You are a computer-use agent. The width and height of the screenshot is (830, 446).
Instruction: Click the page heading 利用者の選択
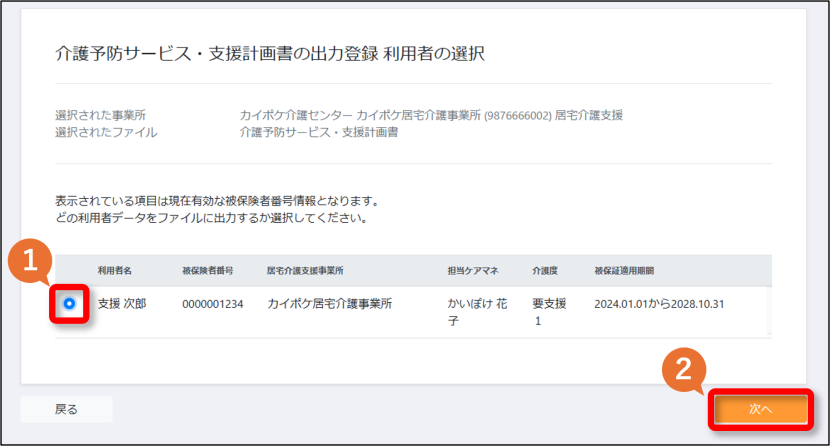coord(434,53)
